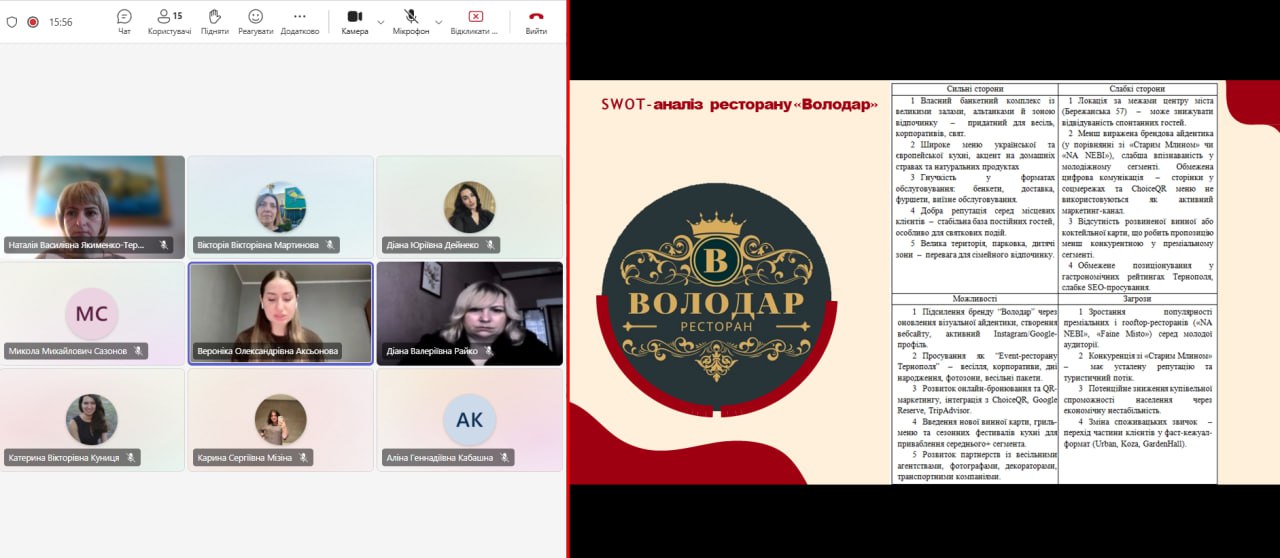This screenshot has width=1280, height=558.
Task: Open the Реагувати reactions menu
Action: click(256, 22)
